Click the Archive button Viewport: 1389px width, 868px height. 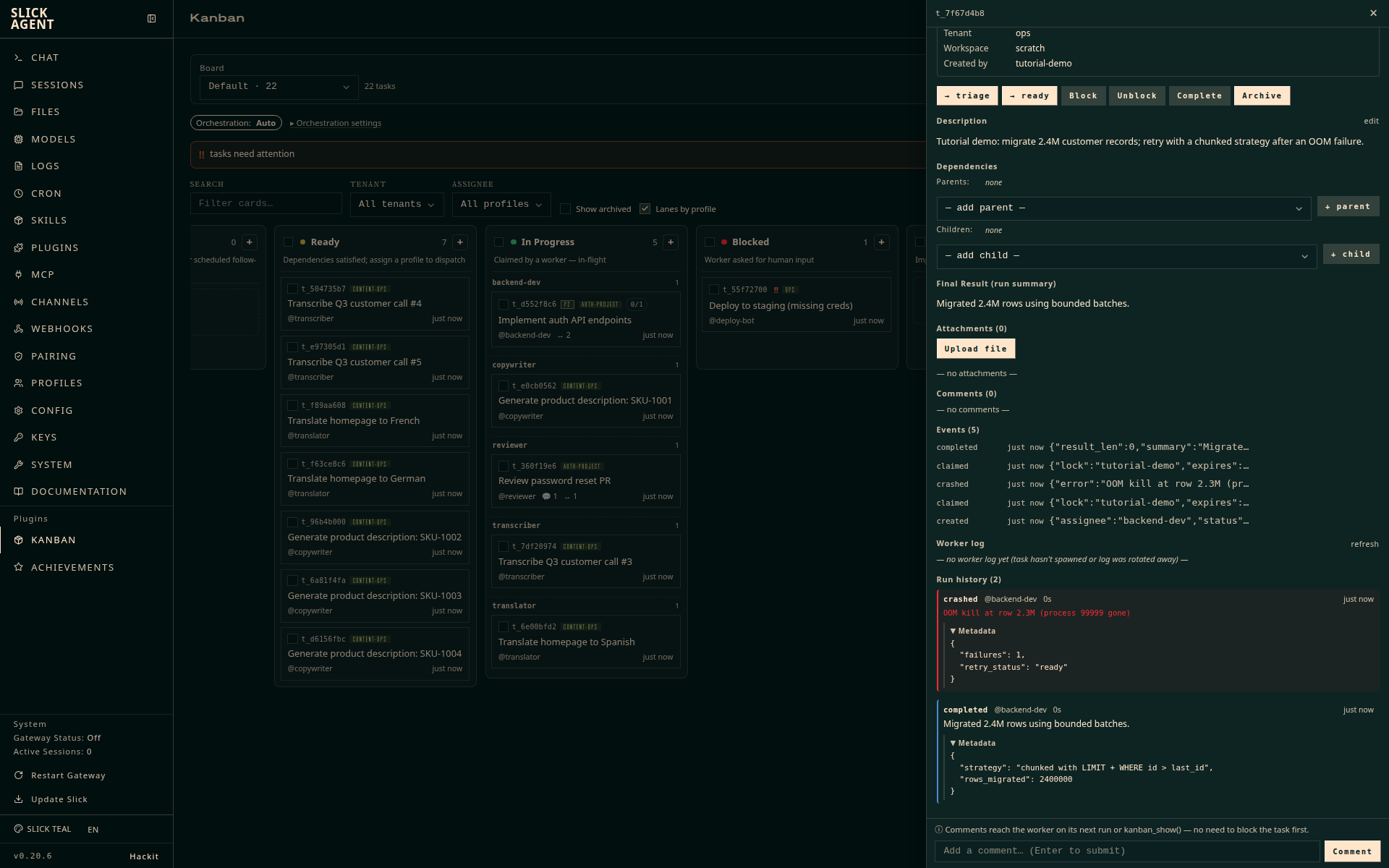[x=1262, y=95]
